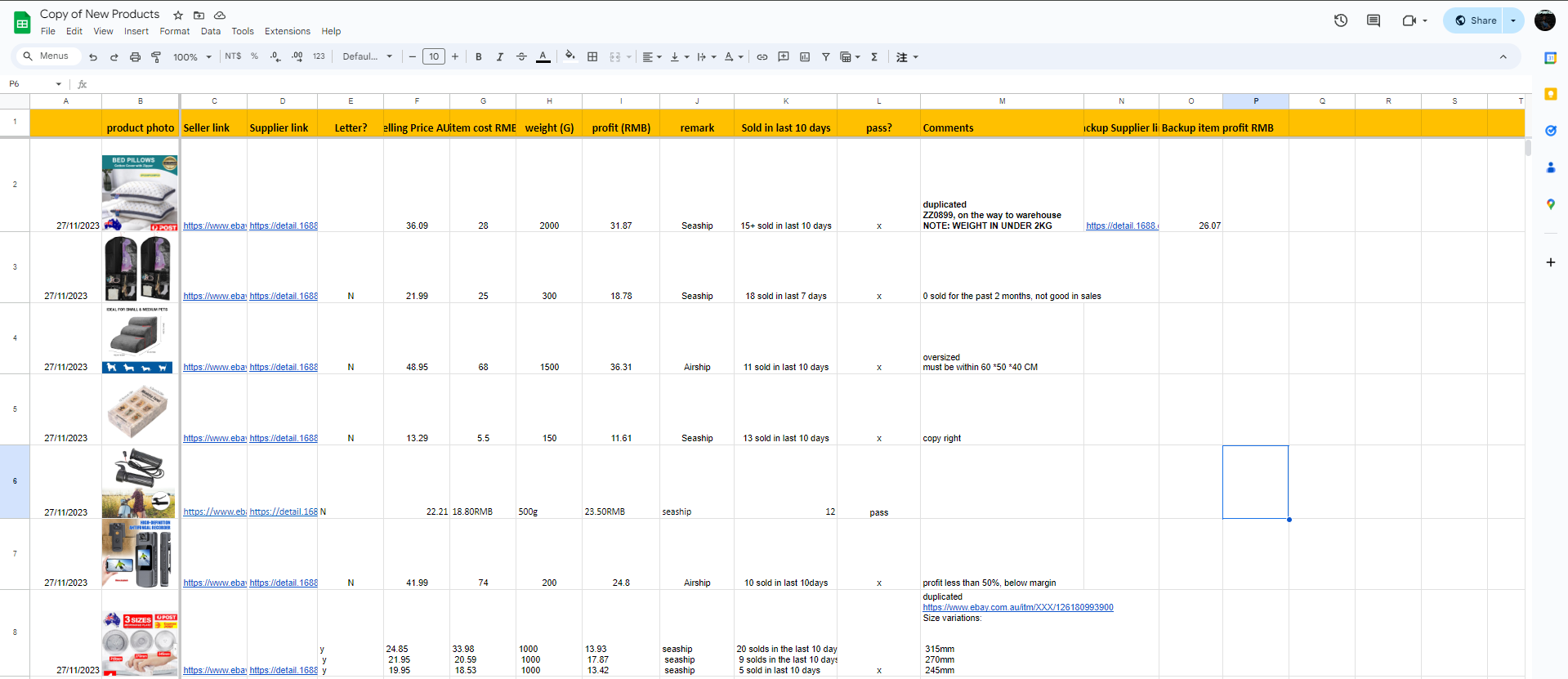Image resolution: width=1568 pixels, height=679 pixels.
Task: Open the text wrapping dropdown
Action: (707, 57)
